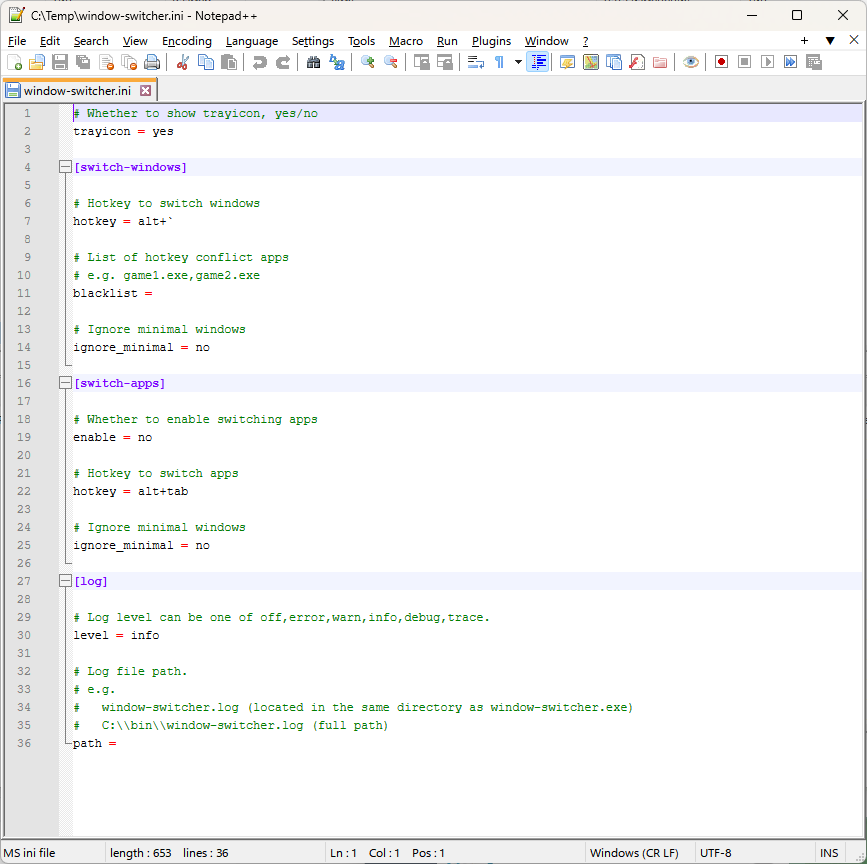The height and width of the screenshot is (864, 867).
Task: Toggle the Indent Guide toolbar button
Action: (x=538, y=62)
